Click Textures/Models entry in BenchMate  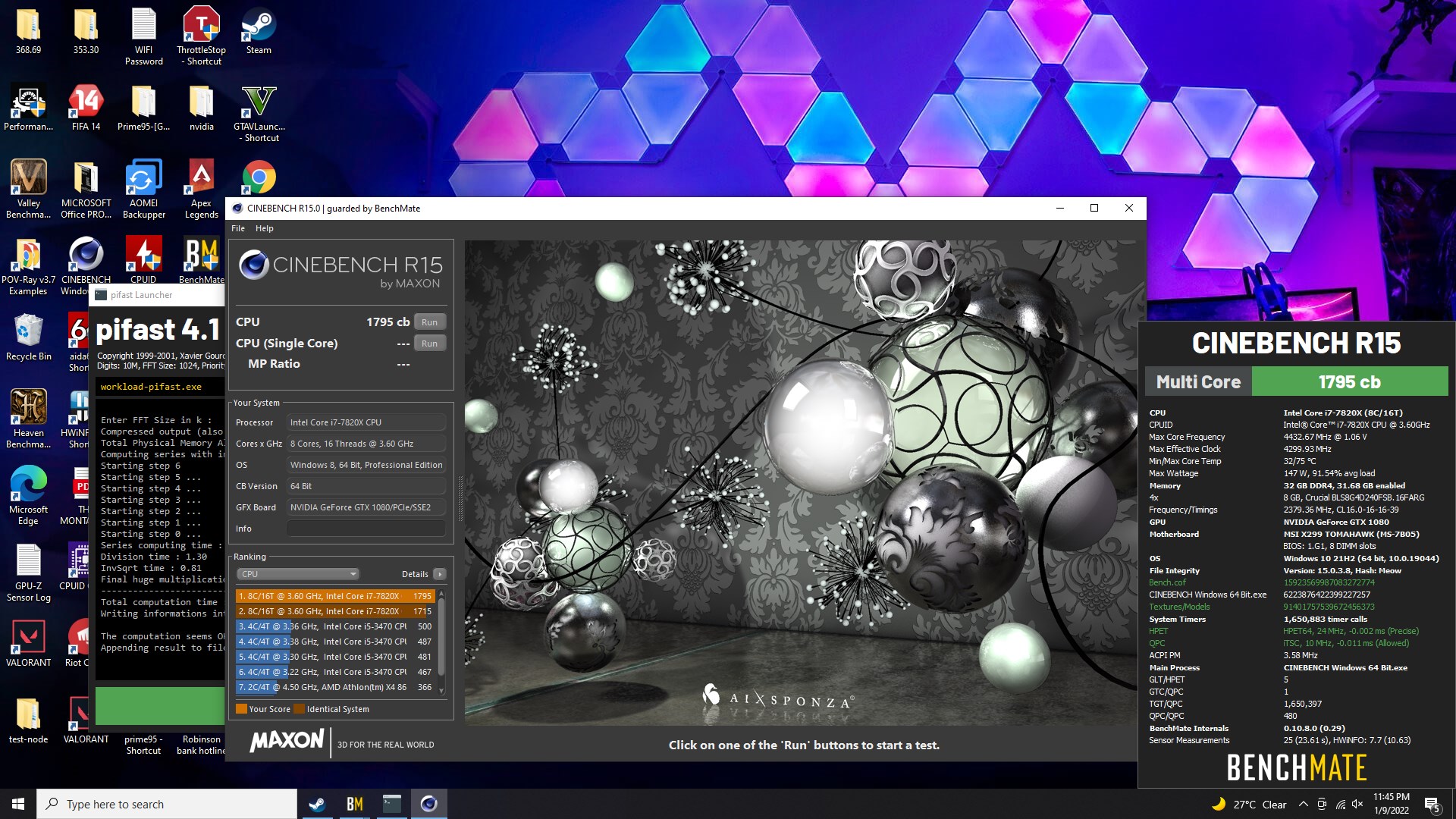(x=1179, y=607)
